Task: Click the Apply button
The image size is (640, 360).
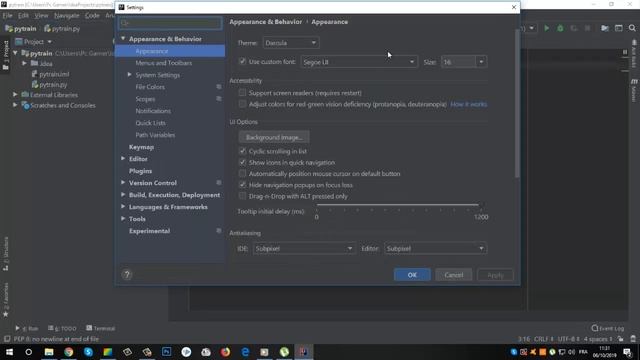Action: coord(495,275)
